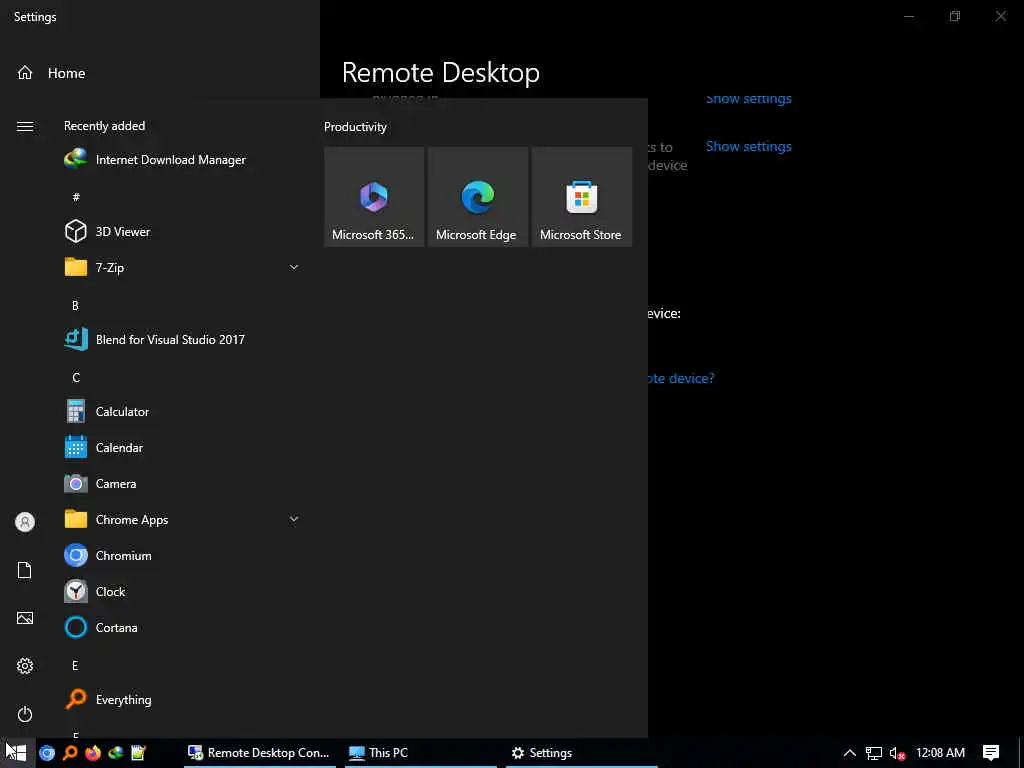Click the 'C' letter header in app list

76,377
